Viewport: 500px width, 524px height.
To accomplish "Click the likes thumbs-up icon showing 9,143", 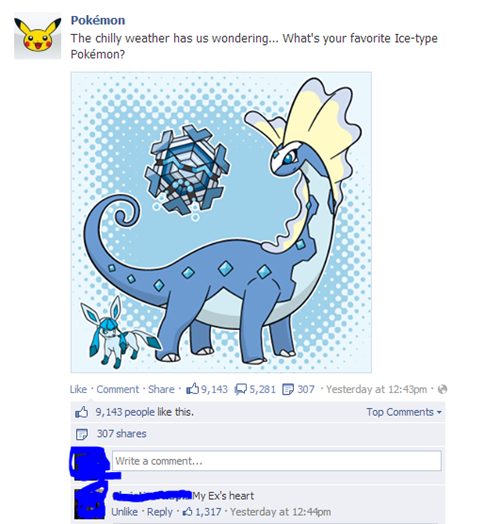I will (193, 389).
